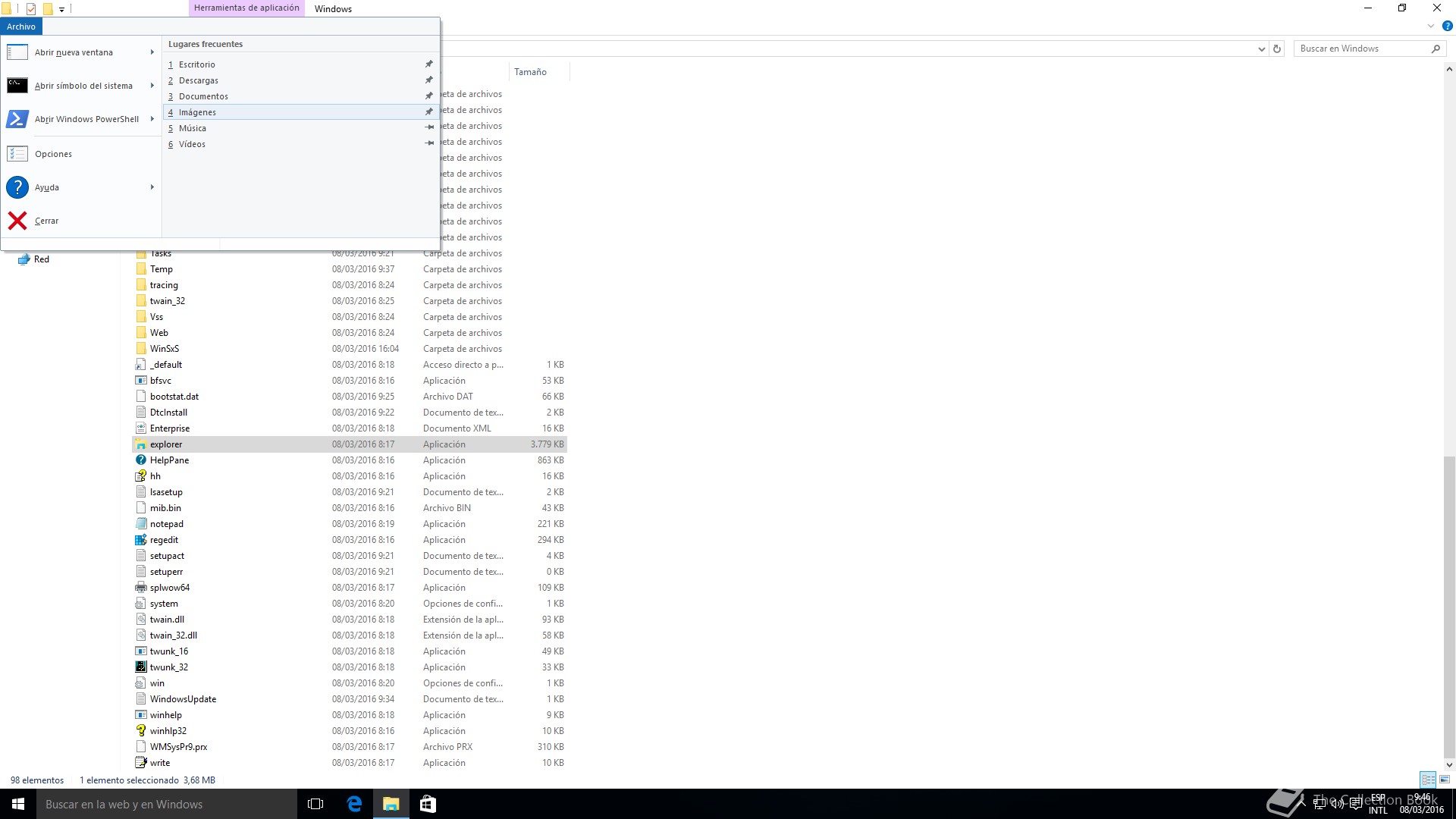Go to Descargas in frequent places
The image size is (1456, 819).
click(x=301, y=80)
